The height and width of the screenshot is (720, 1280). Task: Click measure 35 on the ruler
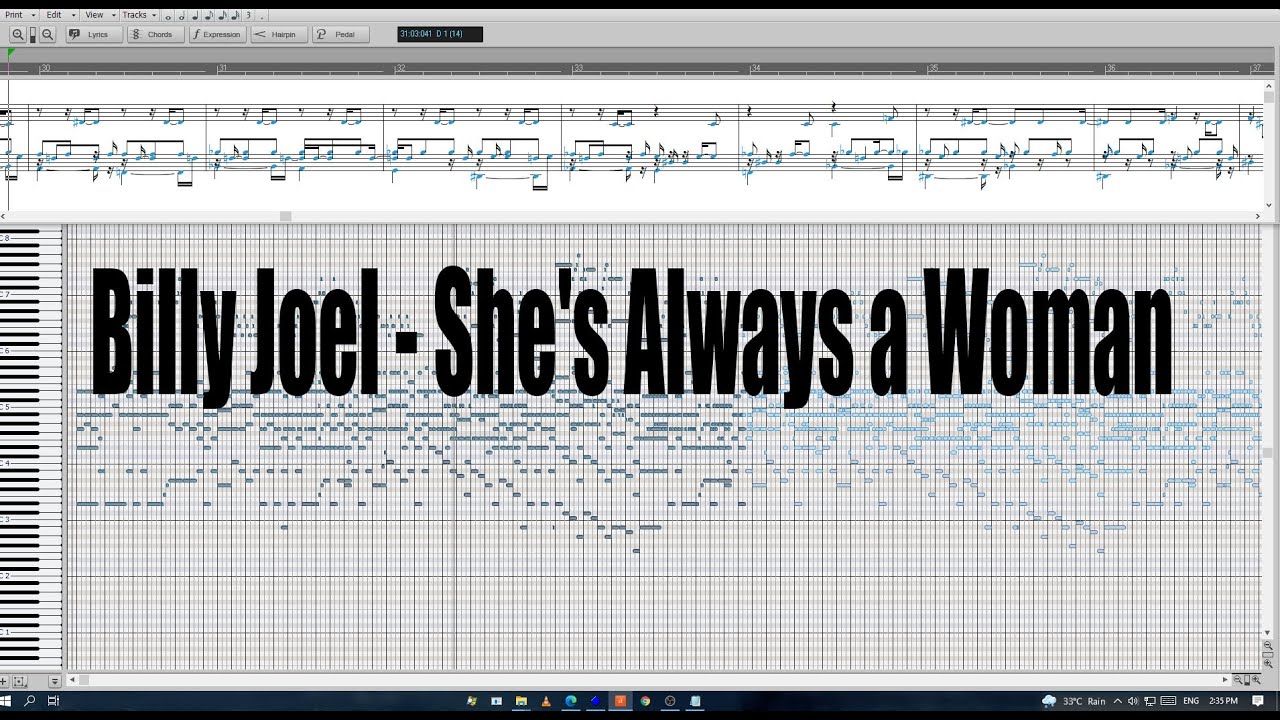(x=933, y=68)
